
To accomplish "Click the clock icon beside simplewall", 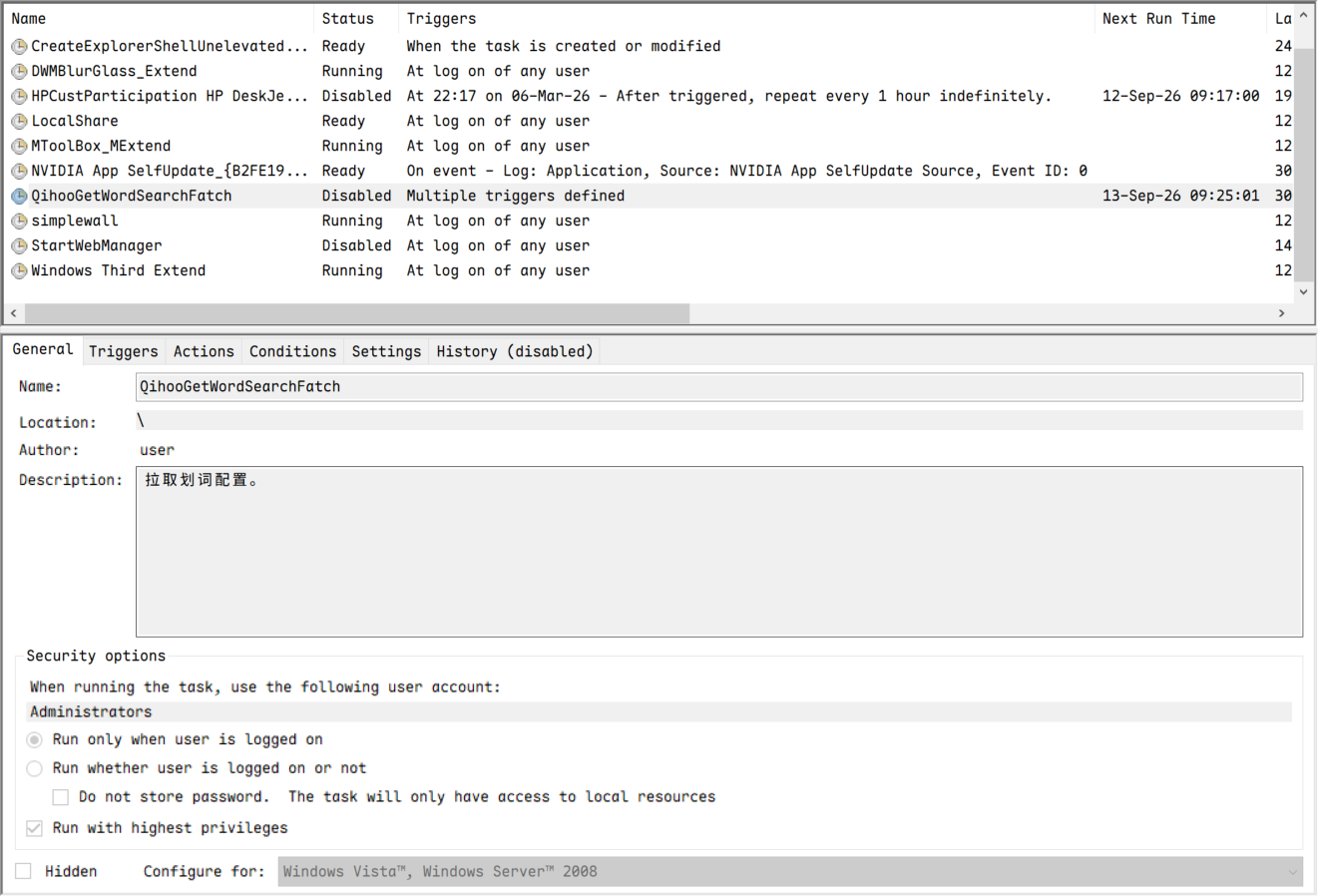I will pos(19,222).
